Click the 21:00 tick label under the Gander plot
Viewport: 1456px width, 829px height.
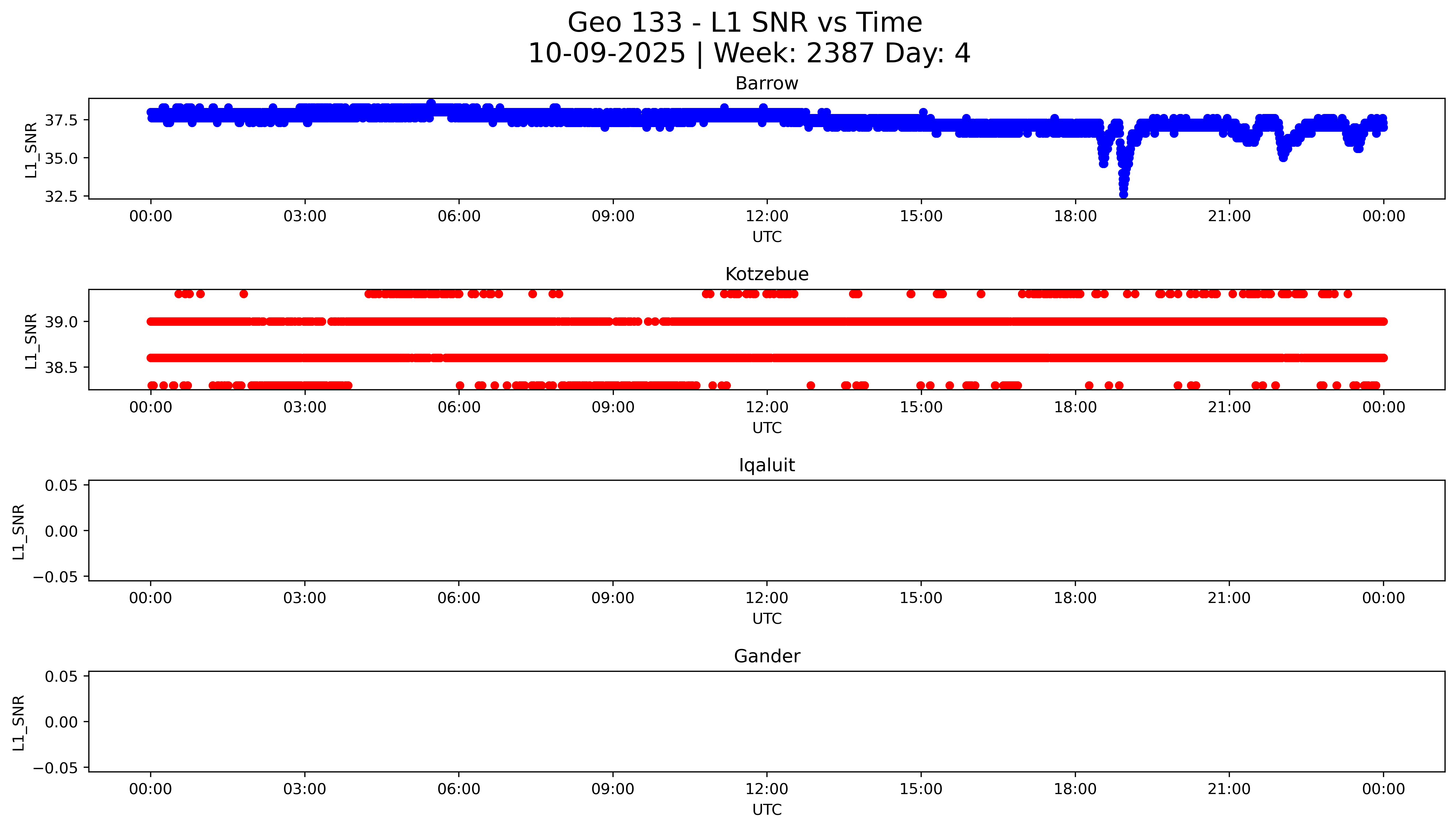click(1229, 789)
